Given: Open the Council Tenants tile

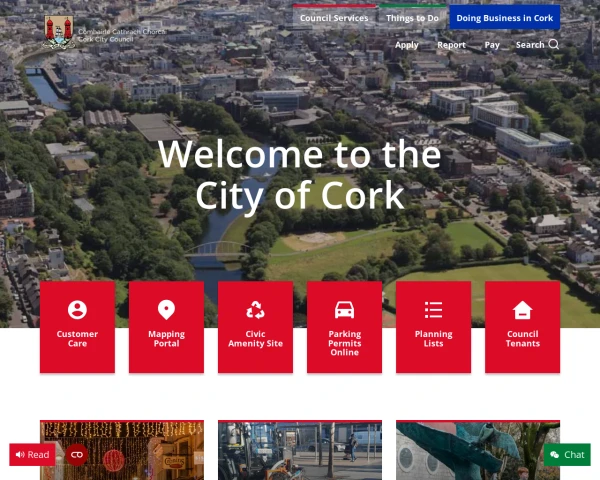Looking at the screenshot, I should [522, 326].
